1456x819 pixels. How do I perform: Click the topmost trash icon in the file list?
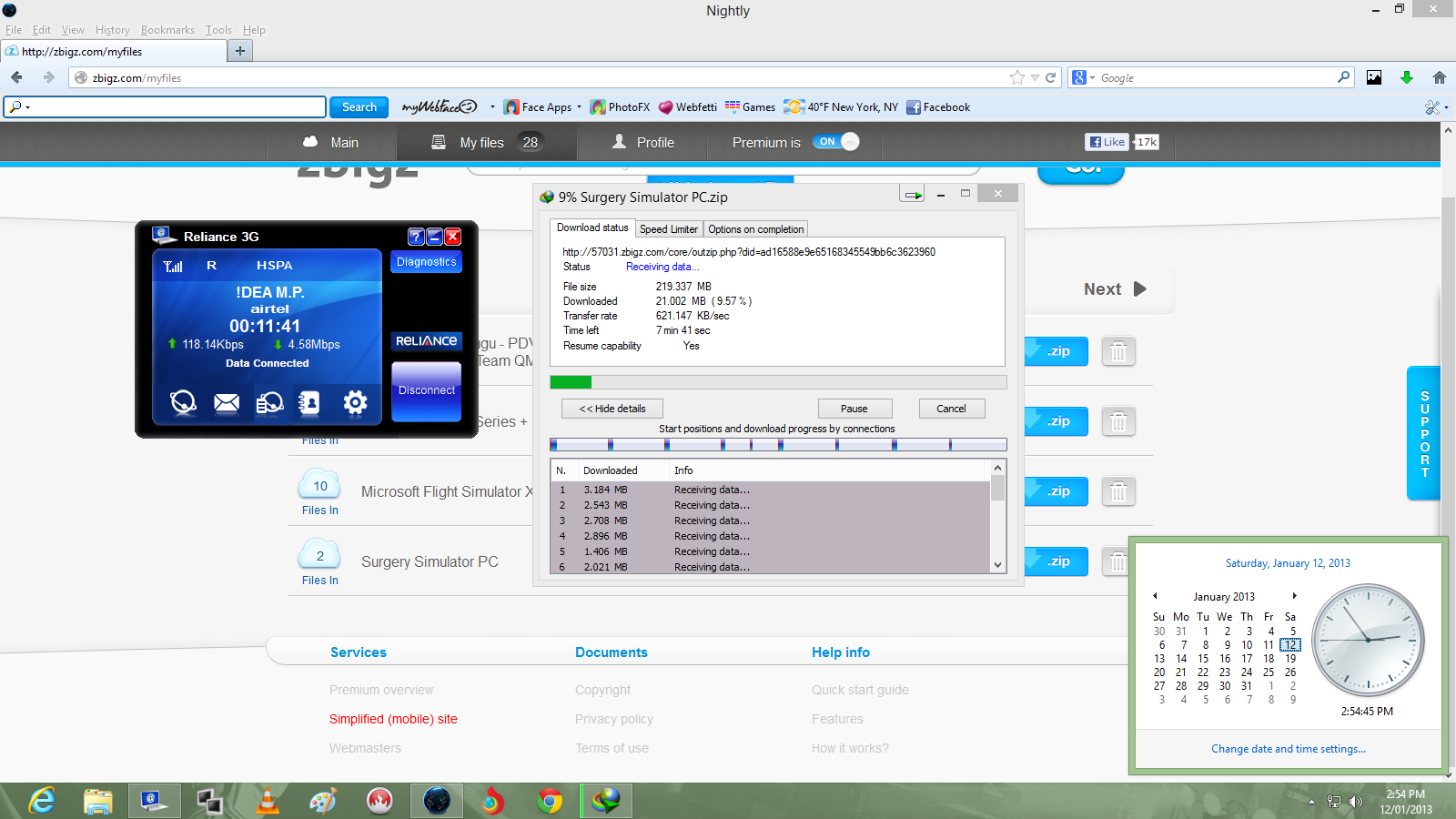[x=1118, y=351]
